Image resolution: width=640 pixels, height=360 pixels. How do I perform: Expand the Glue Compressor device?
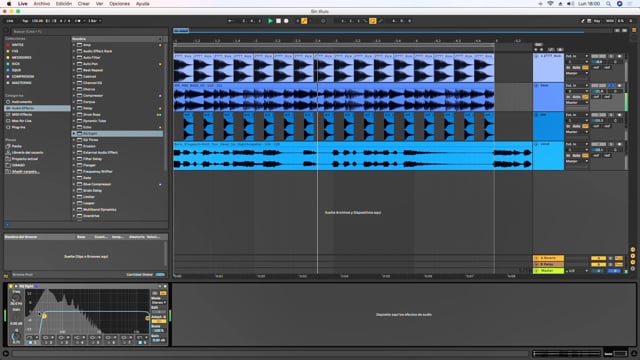[x=74, y=184]
